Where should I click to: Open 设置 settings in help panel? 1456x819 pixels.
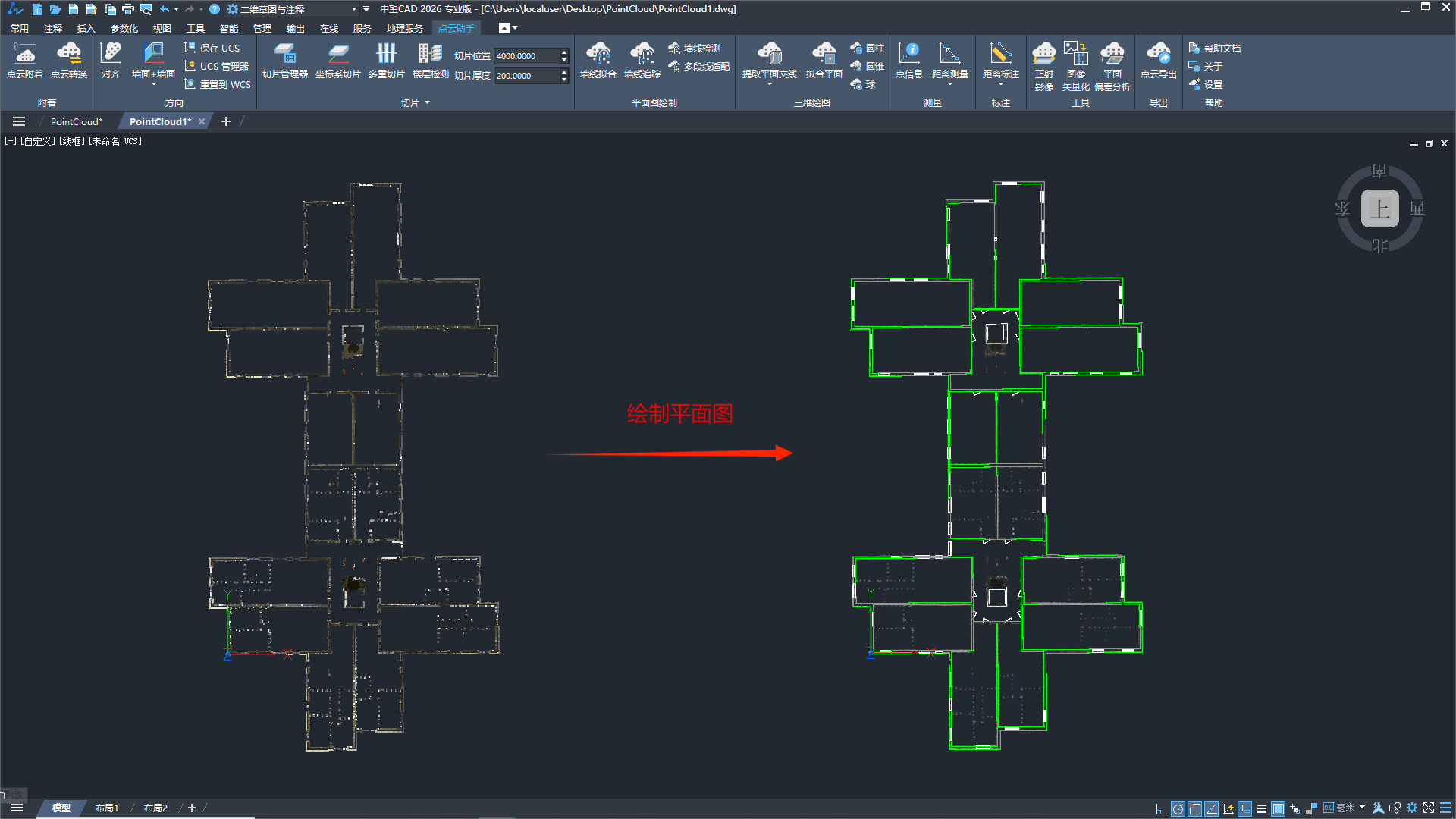[1205, 85]
